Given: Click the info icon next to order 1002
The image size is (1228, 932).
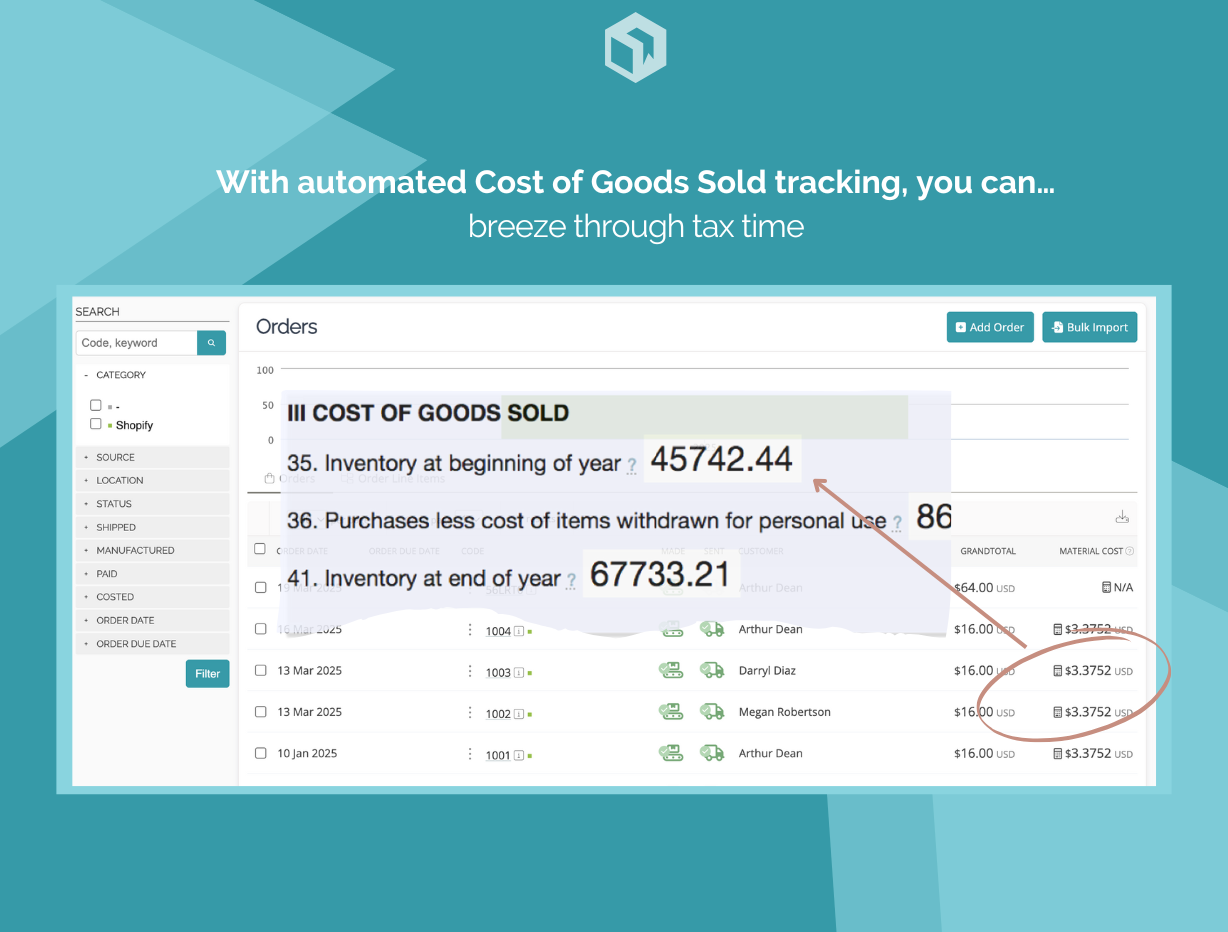Looking at the screenshot, I should 519,714.
